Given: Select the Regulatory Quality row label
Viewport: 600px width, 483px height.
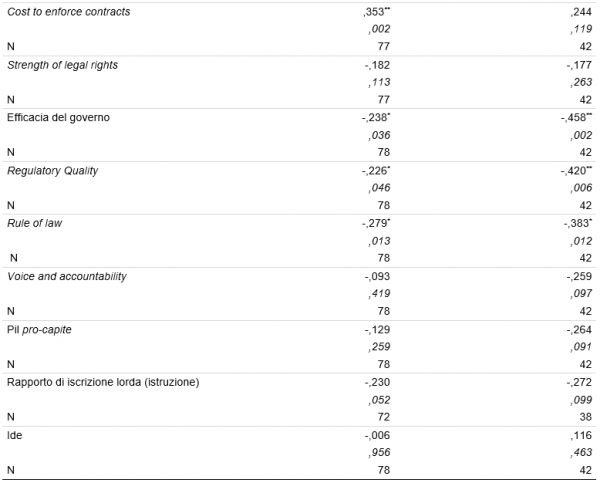Looking at the screenshot, I should coord(52,170).
